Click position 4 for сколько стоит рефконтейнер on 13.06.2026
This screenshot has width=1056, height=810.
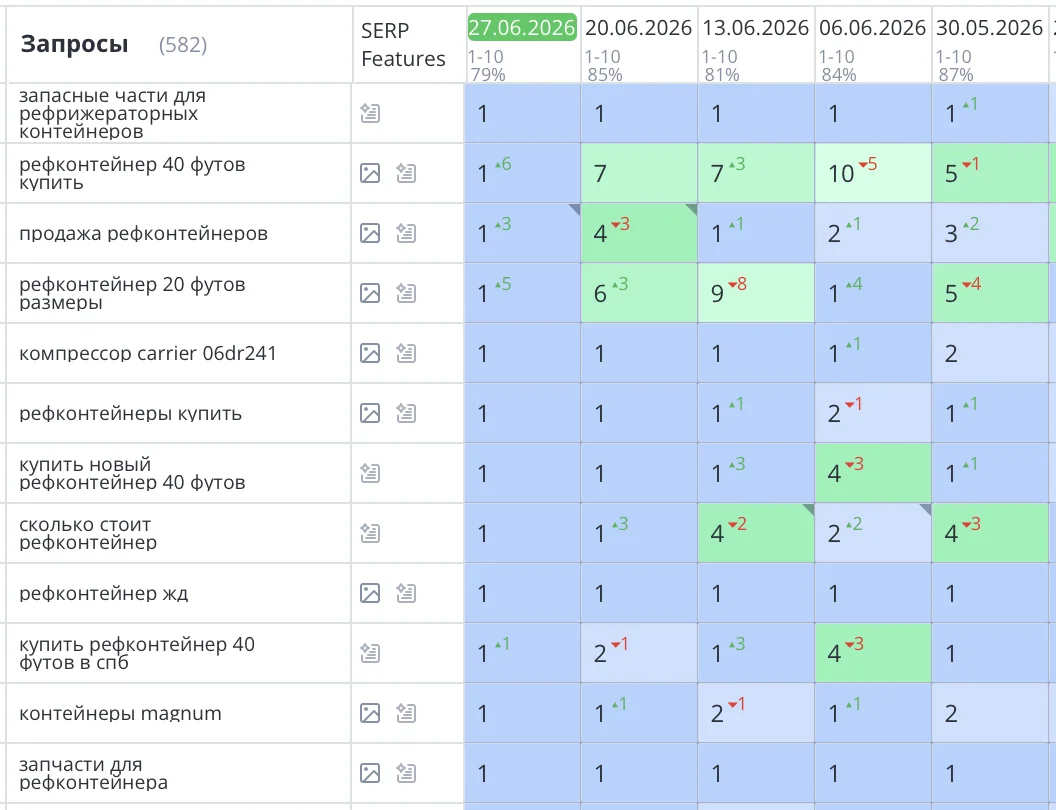click(756, 533)
